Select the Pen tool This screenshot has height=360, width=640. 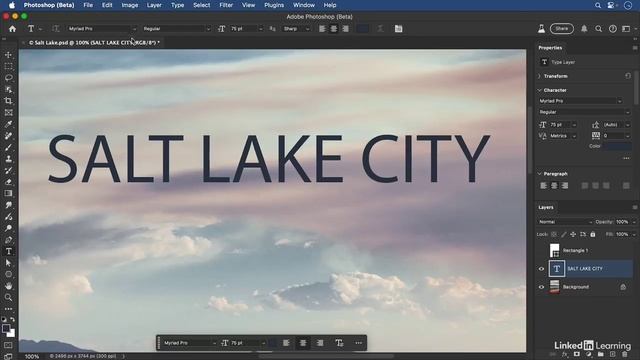(x=8, y=240)
